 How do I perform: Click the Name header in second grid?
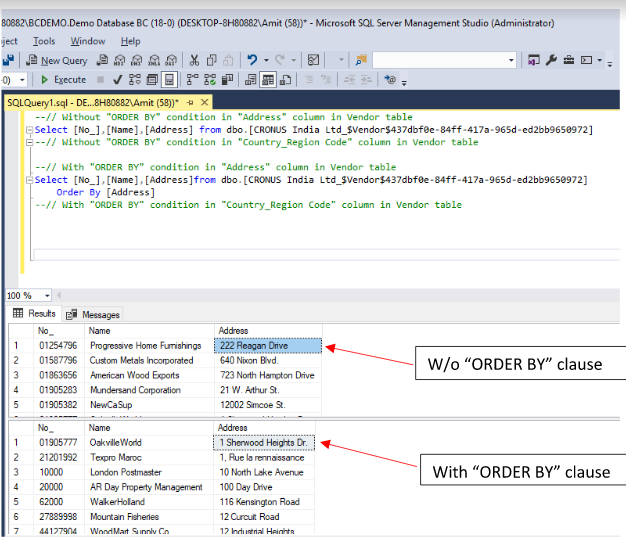(149, 428)
